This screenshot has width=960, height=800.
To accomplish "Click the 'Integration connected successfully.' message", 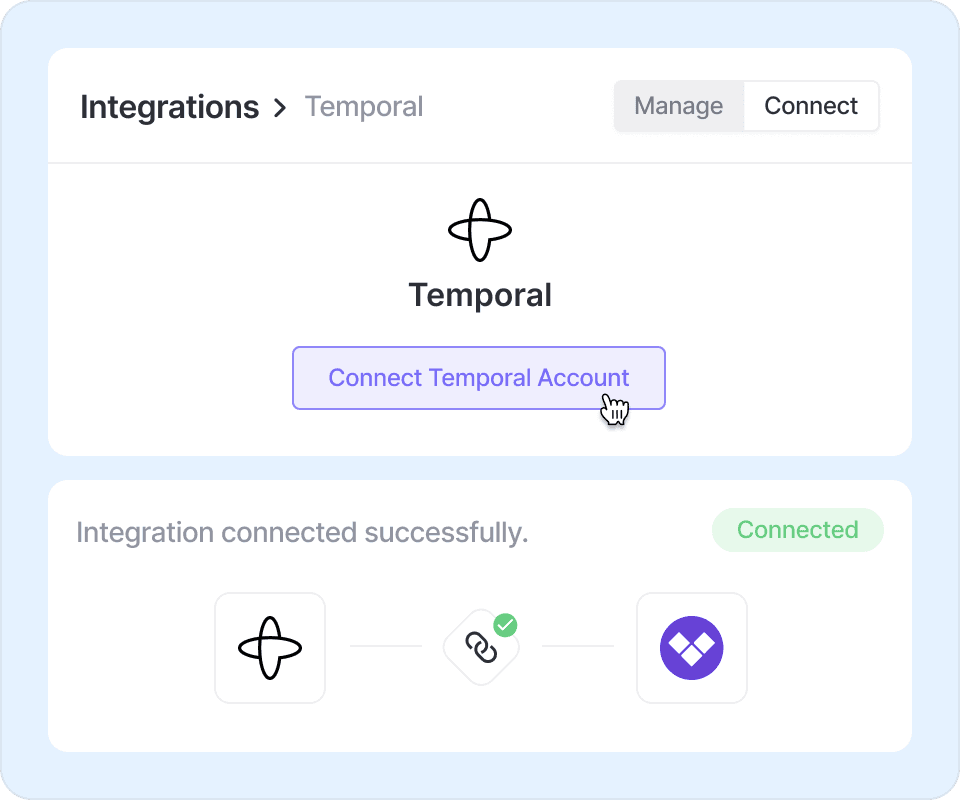I will [302, 533].
